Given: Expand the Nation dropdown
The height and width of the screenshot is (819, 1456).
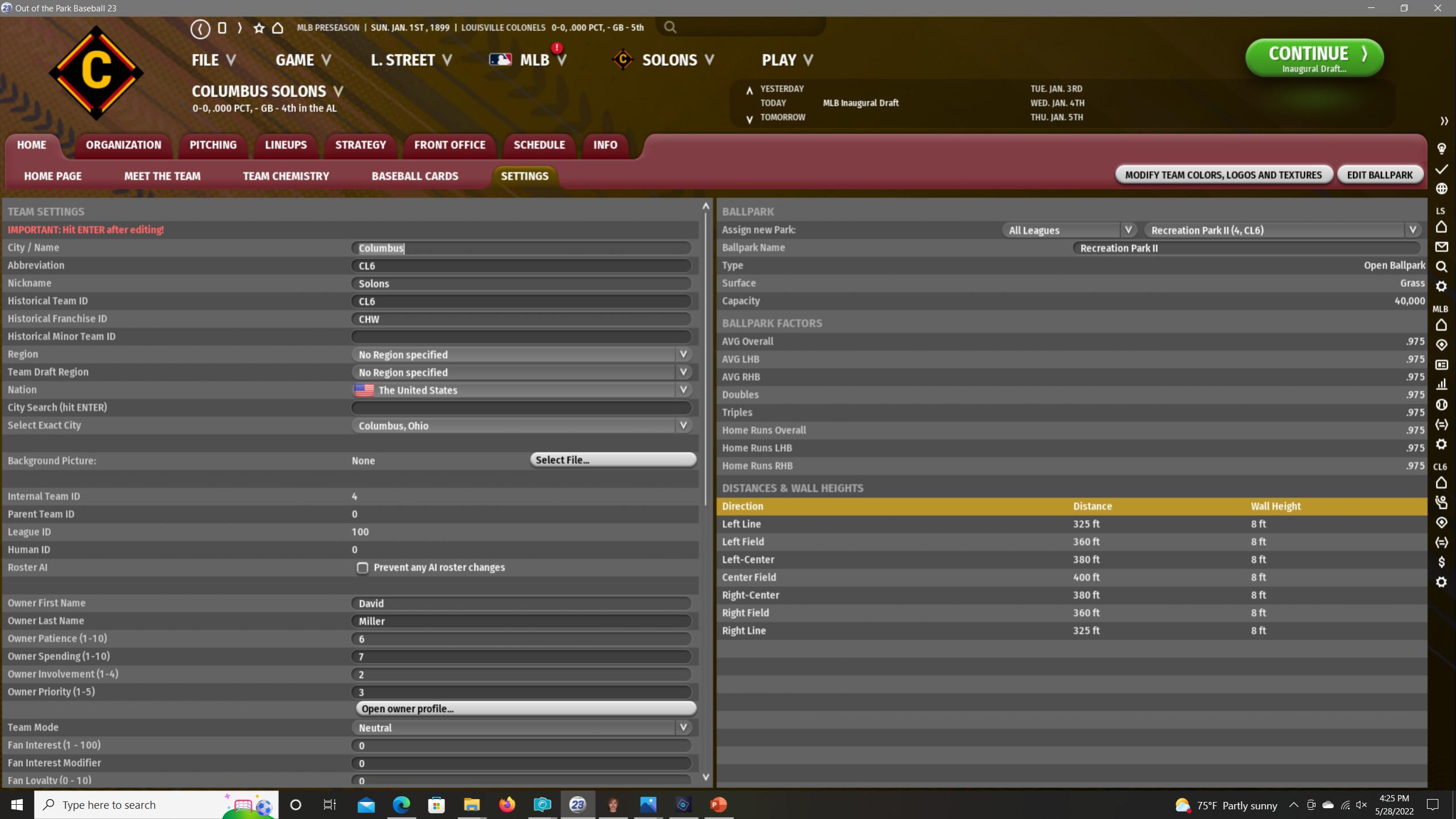Looking at the screenshot, I should coord(683,390).
